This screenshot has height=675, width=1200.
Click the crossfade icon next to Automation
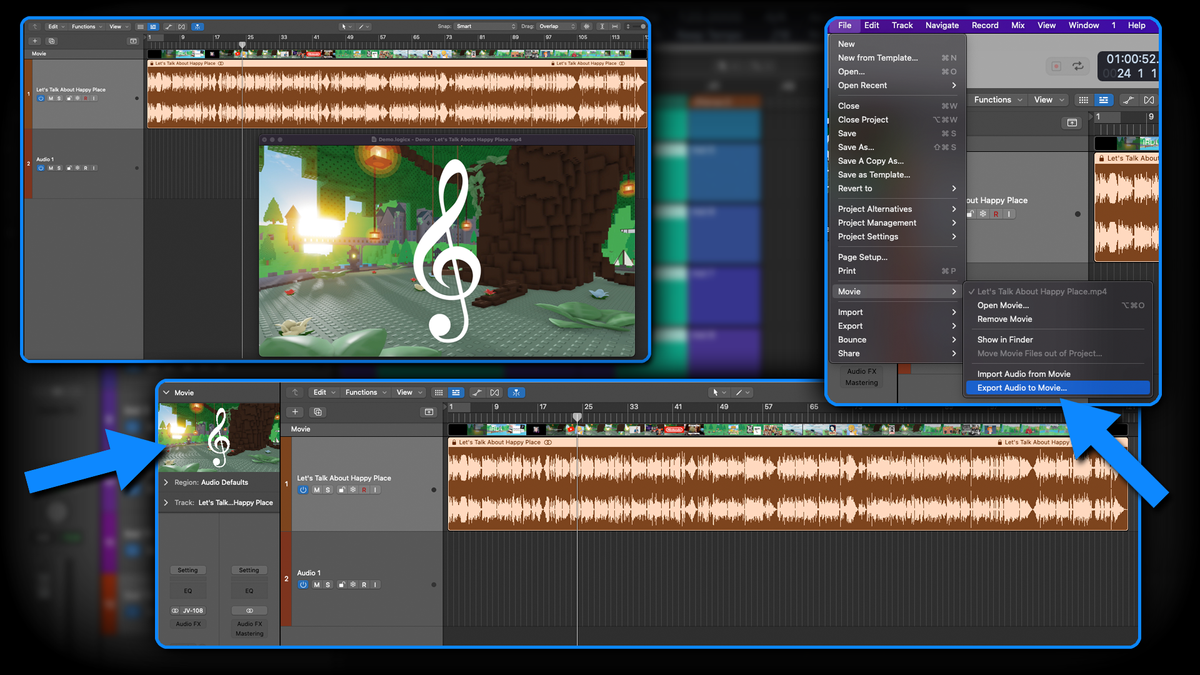(493, 391)
